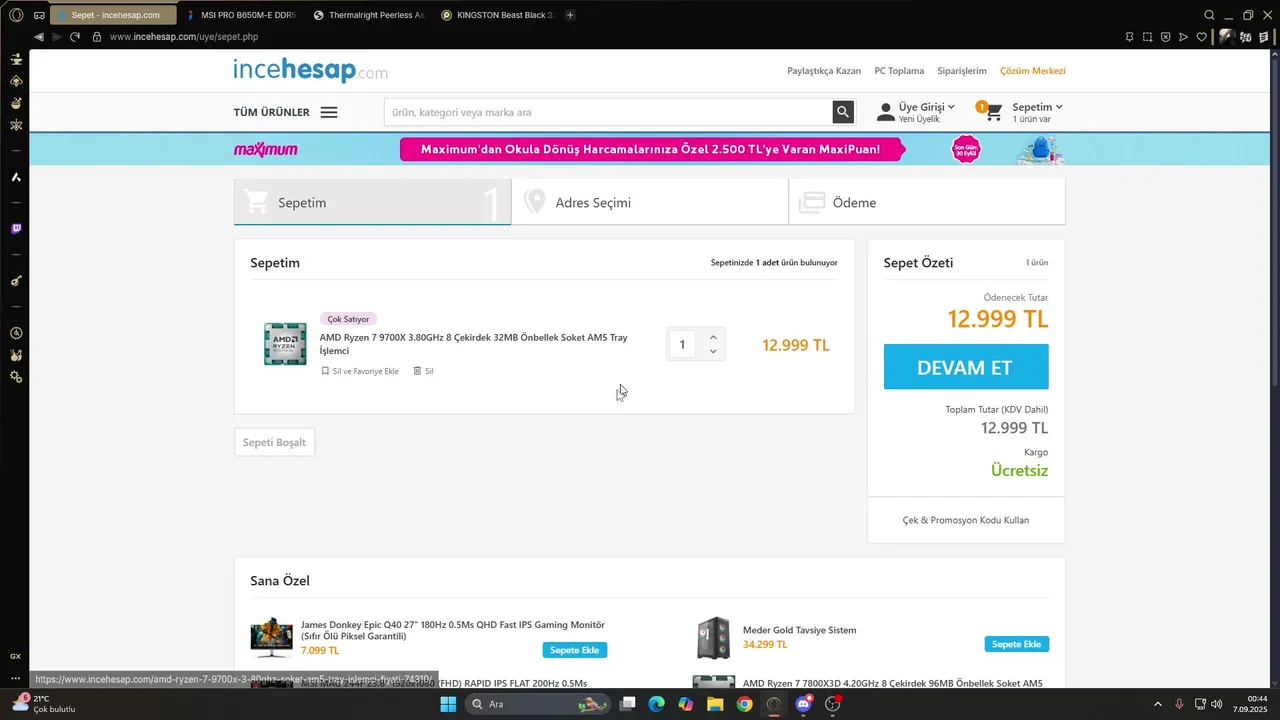Add James Donkey monitor with Sepete Ekle
Viewport: 1280px width, 720px height.
pos(575,650)
